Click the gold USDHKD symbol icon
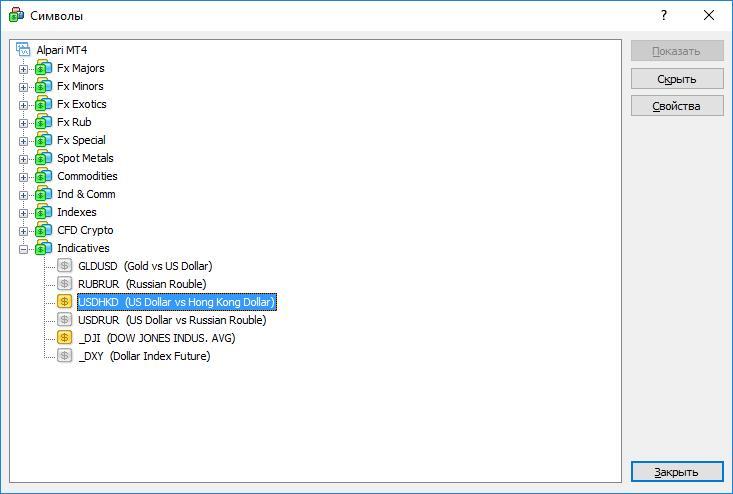 click(65, 302)
